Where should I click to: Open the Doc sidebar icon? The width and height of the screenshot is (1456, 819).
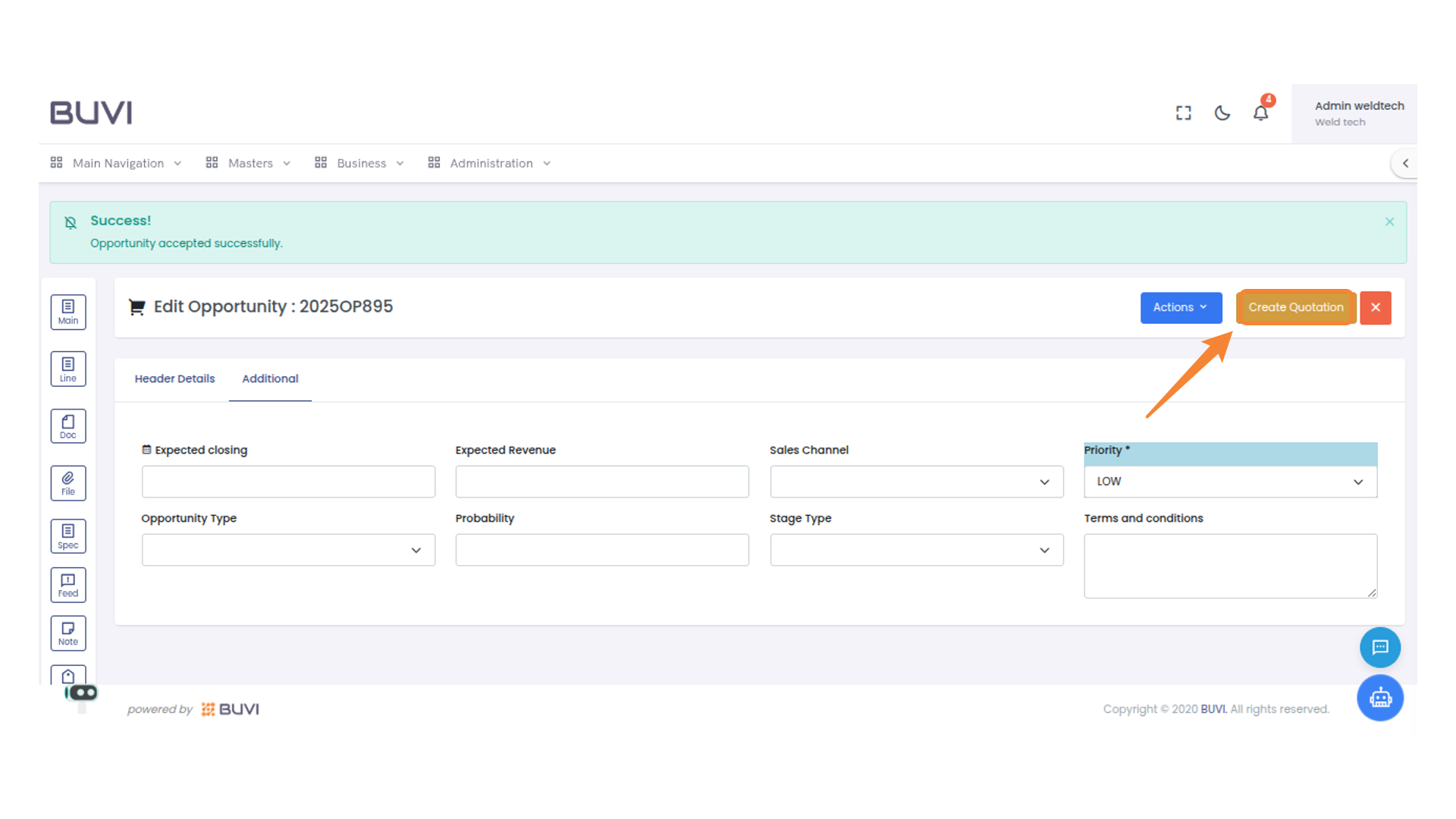[68, 426]
